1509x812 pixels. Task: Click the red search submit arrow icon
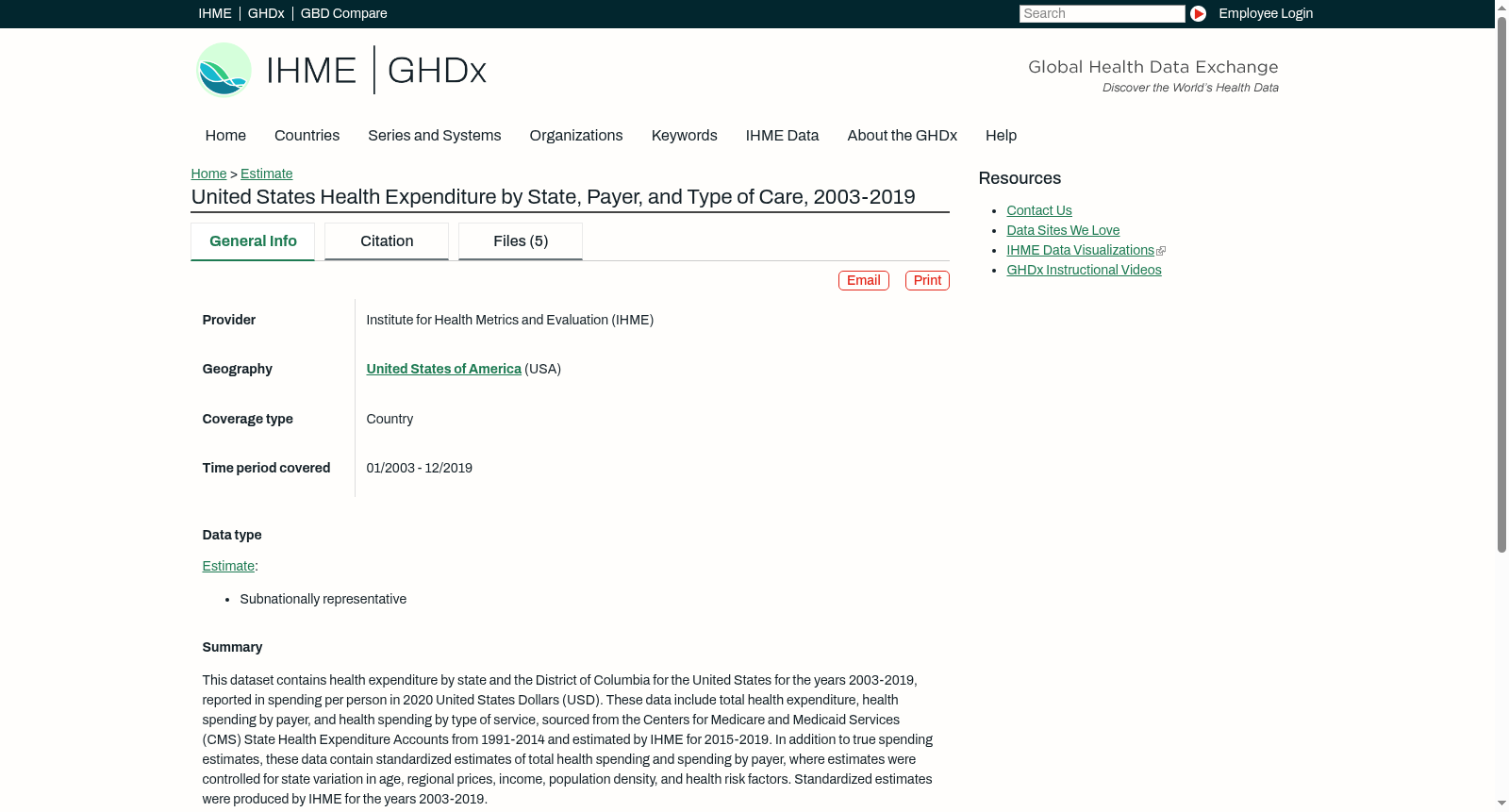pos(1198,13)
